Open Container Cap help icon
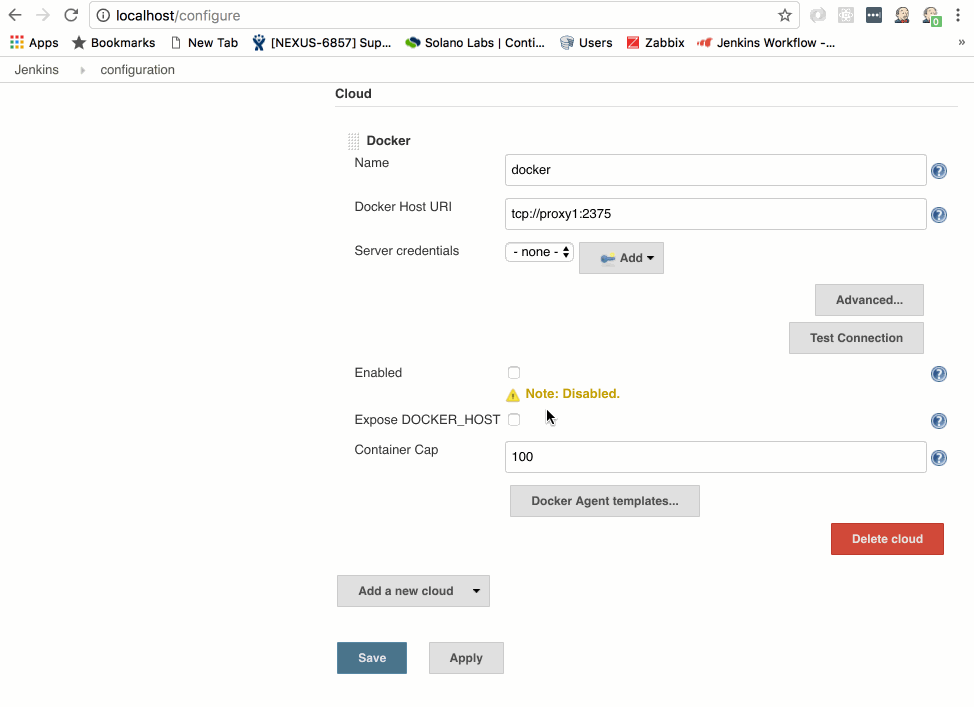The height and width of the screenshot is (707, 974). pos(939,458)
